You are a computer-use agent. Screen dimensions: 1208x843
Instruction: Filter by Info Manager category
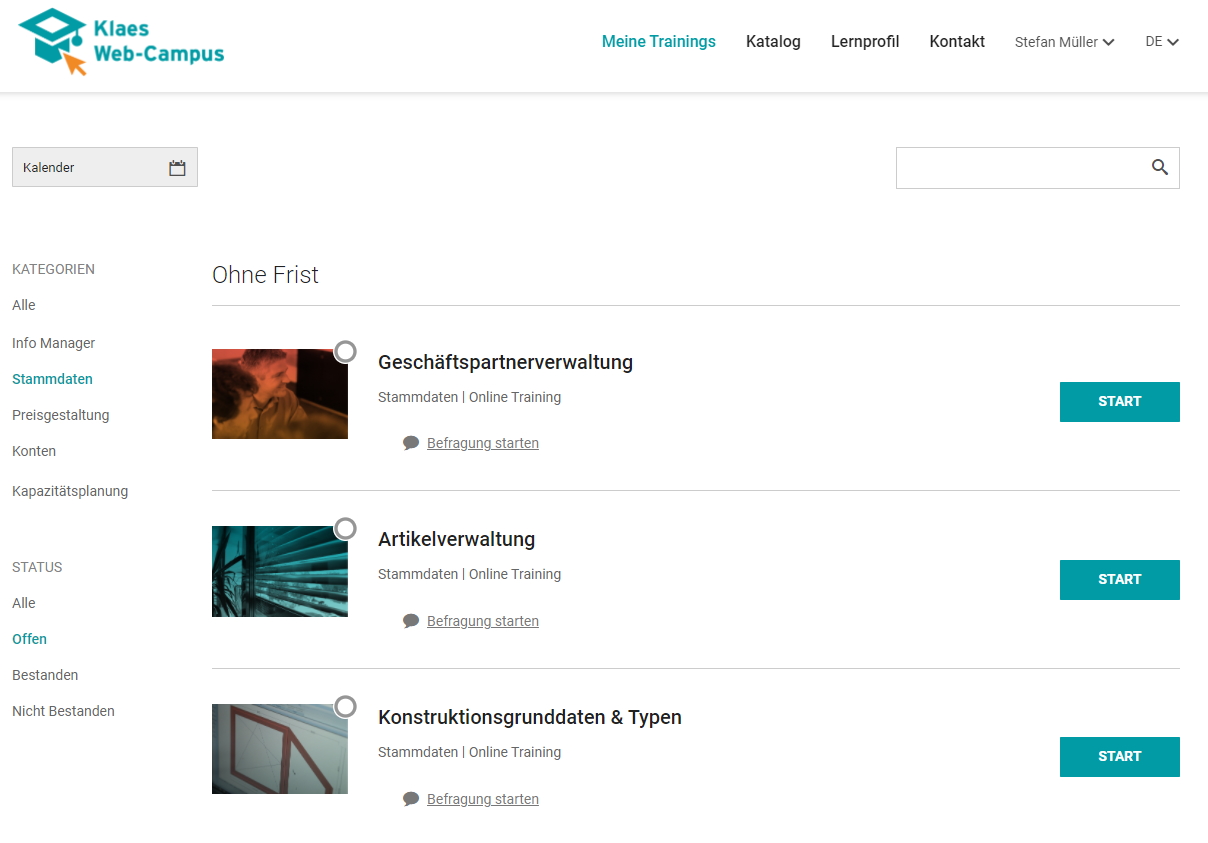click(x=54, y=343)
